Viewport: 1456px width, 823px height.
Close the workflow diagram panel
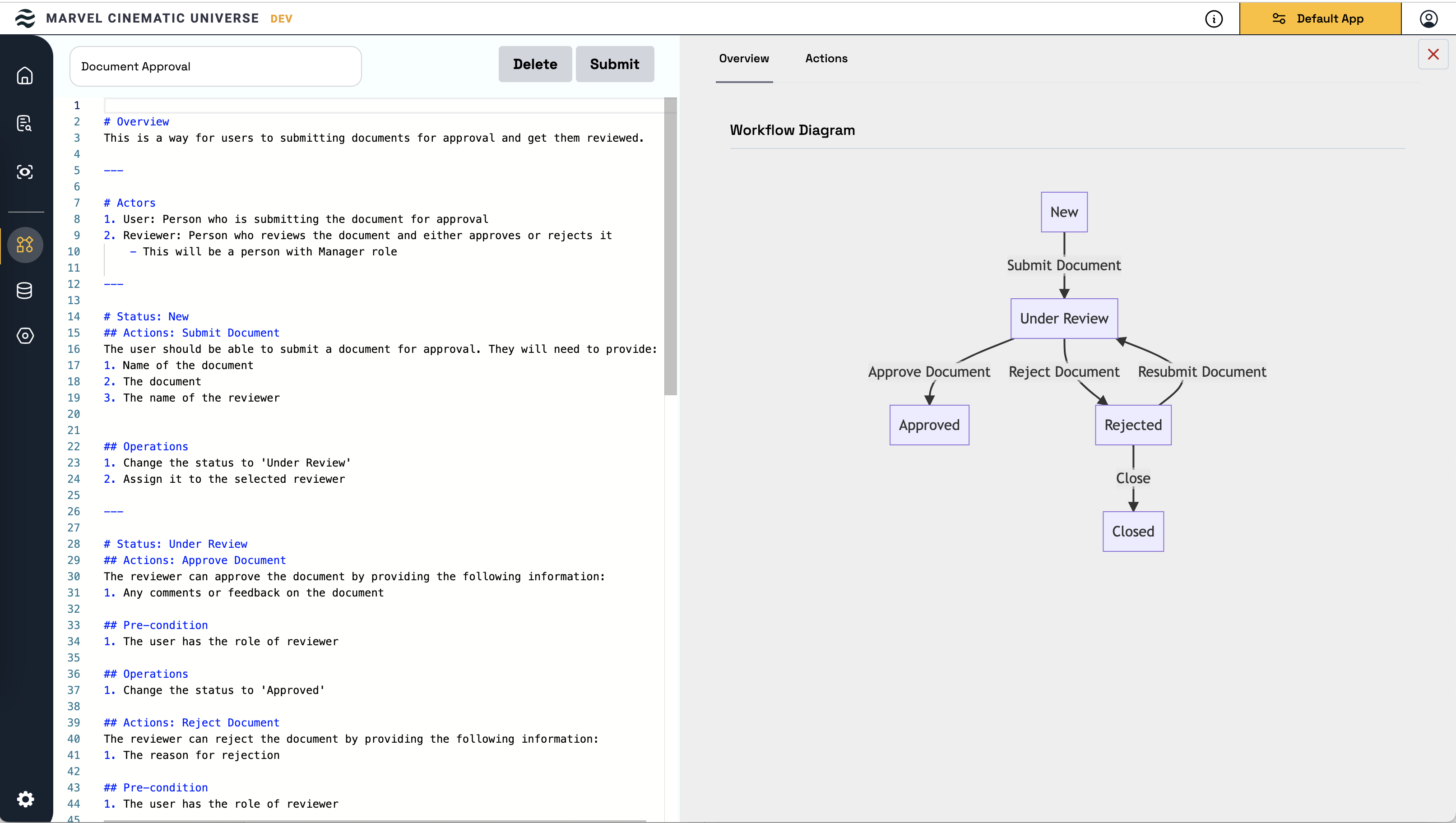pyautogui.click(x=1433, y=54)
